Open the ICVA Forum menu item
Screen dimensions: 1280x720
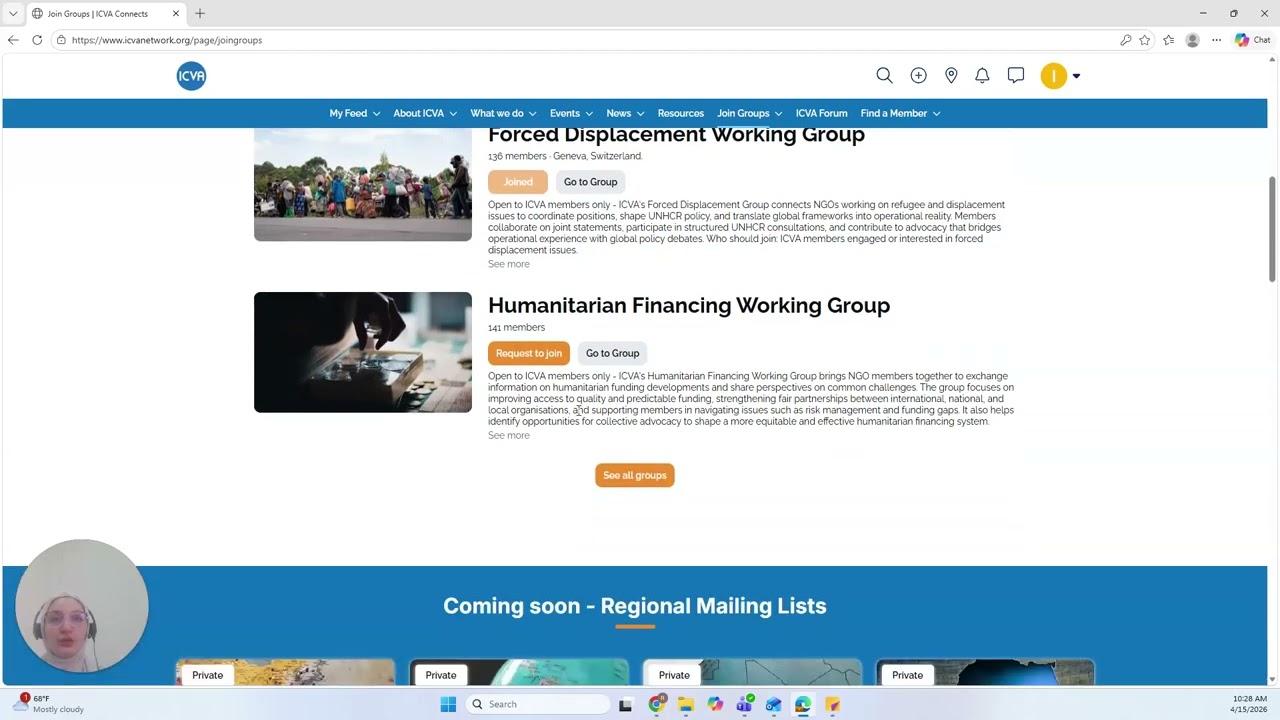(x=821, y=113)
